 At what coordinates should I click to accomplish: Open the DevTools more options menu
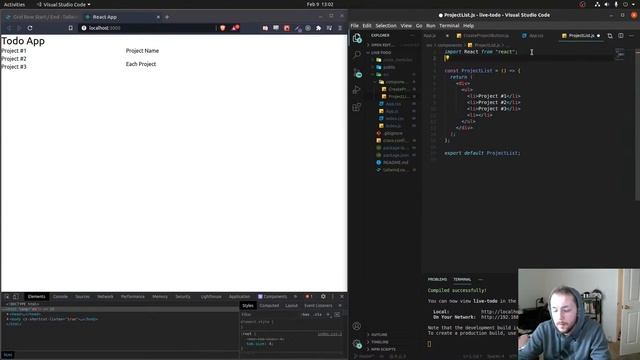tap(333, 296)
